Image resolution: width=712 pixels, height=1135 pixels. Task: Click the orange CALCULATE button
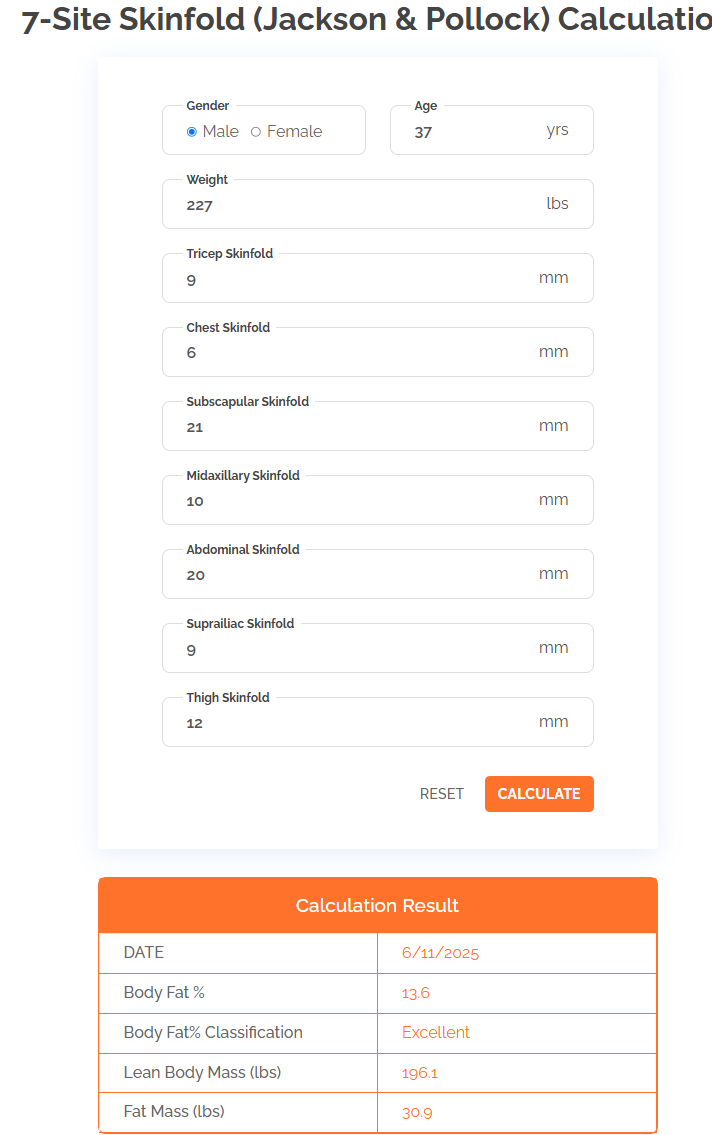(x=539, y=794)
